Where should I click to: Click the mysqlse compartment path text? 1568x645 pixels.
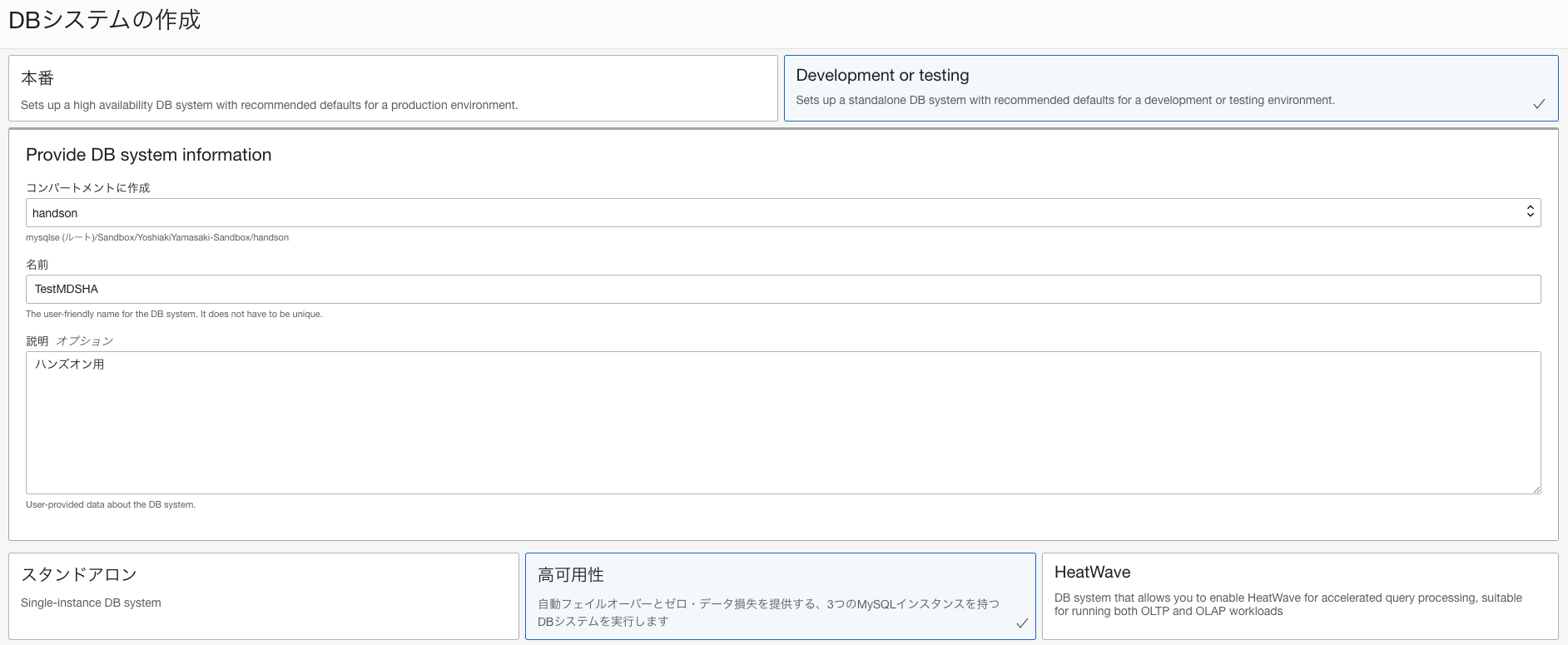(x=157, y=238)
